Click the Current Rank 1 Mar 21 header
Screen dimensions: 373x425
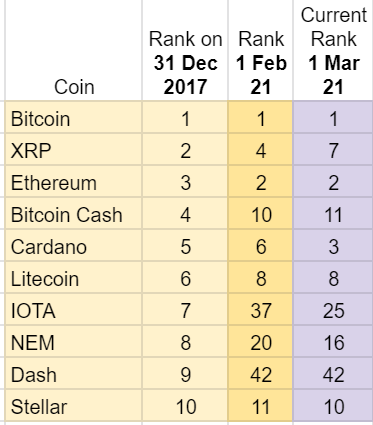[333, 50]
